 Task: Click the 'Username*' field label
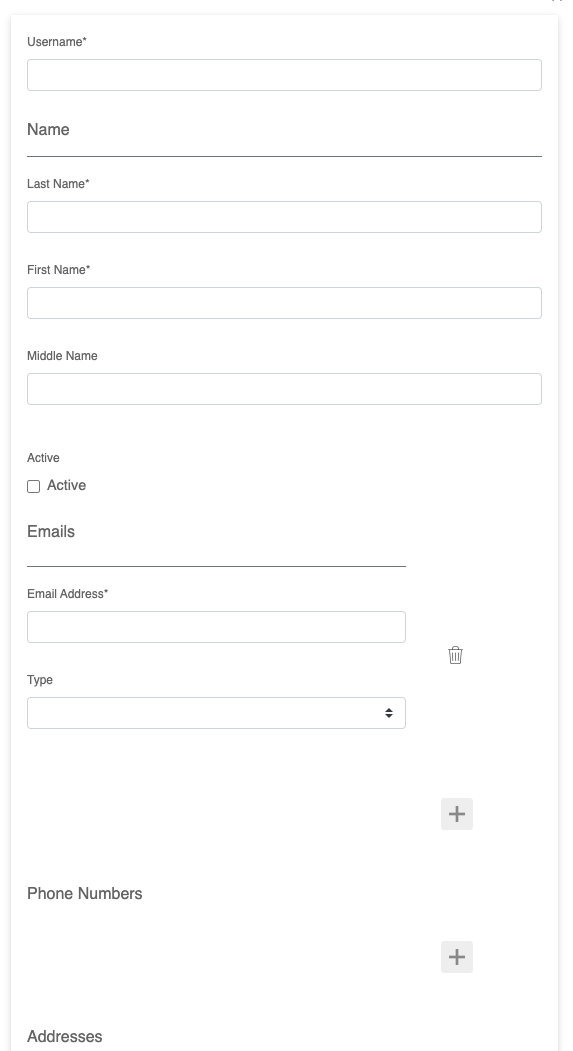57,42
